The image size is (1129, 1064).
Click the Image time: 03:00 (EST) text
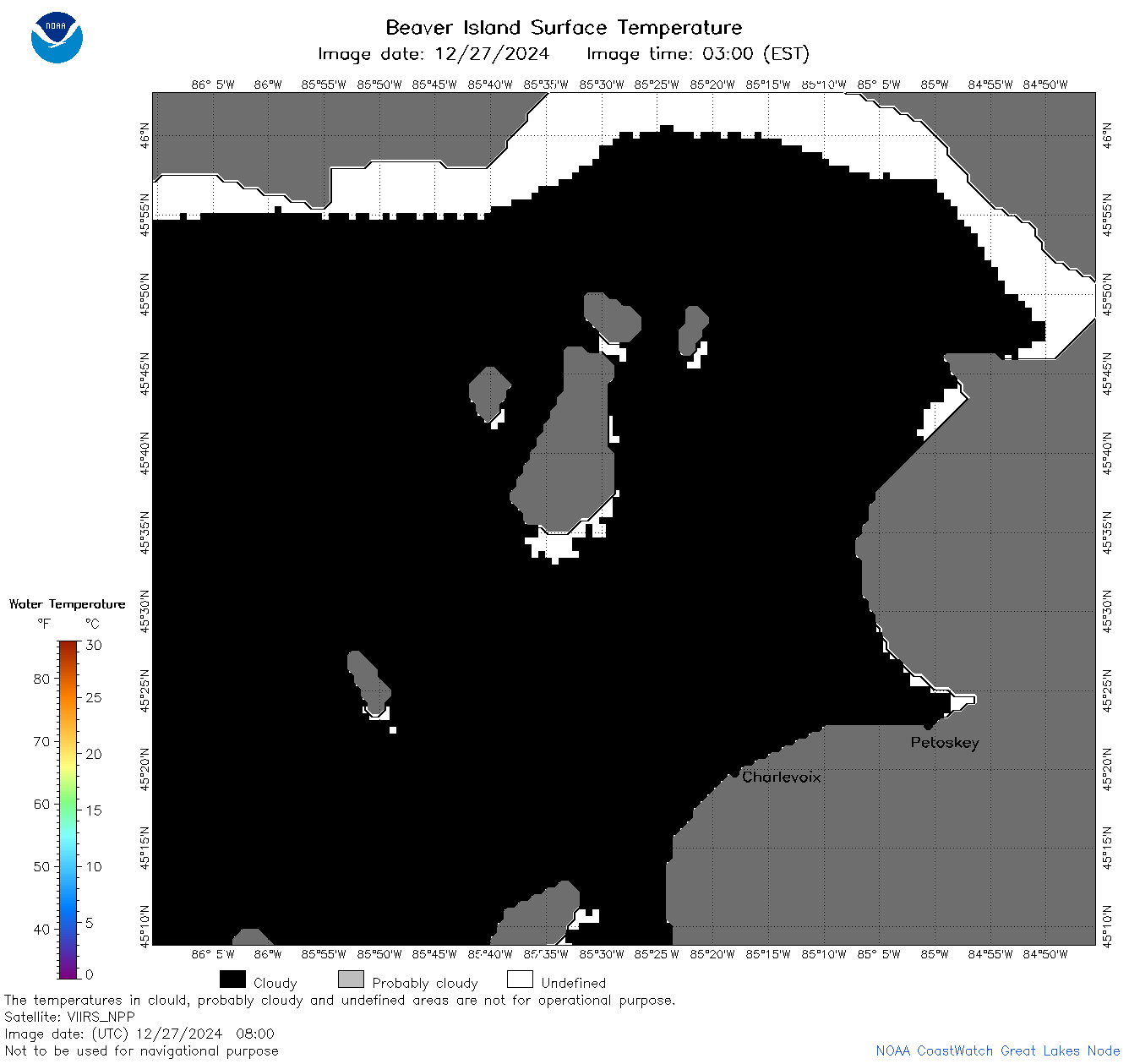[698, 54]
